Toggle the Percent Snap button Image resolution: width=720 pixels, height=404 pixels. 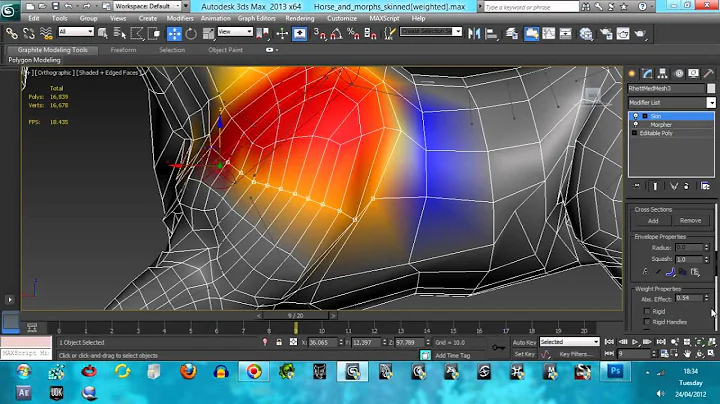(x=353, y=33)
